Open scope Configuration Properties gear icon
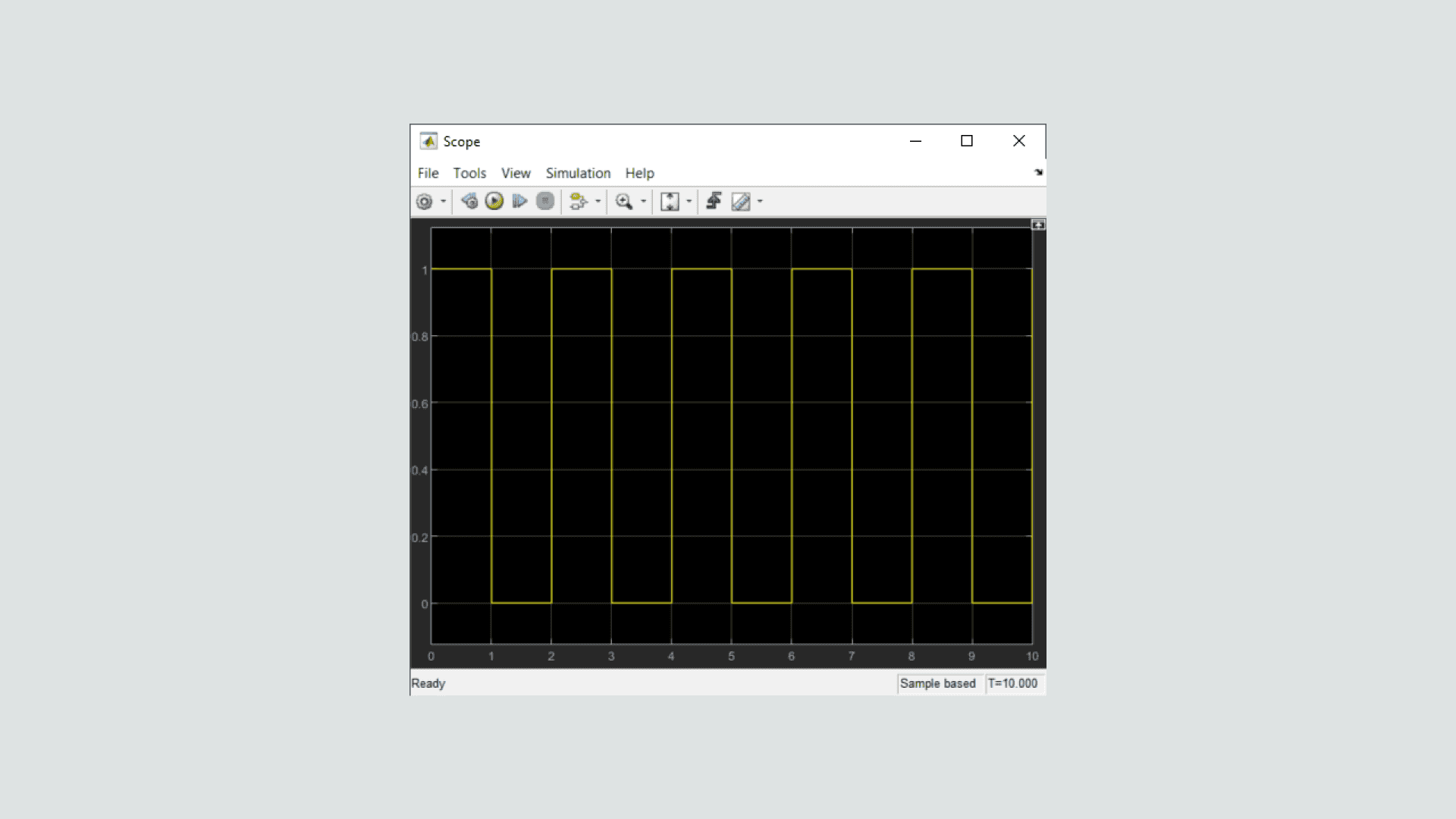The height and width of the screenshot is (819, 1456). [424, 202]
